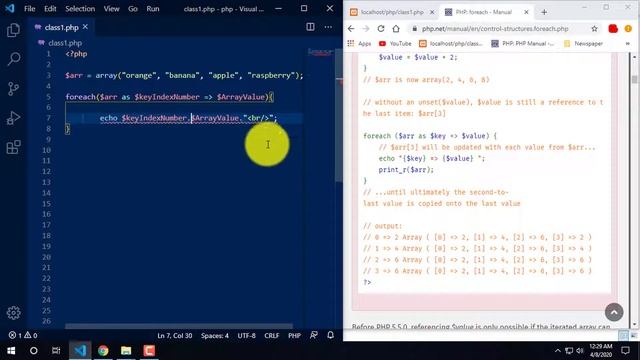Click the Chrome address bar URL
The width and height of the screenshot is (640, 360).
(x=495, y=29)
